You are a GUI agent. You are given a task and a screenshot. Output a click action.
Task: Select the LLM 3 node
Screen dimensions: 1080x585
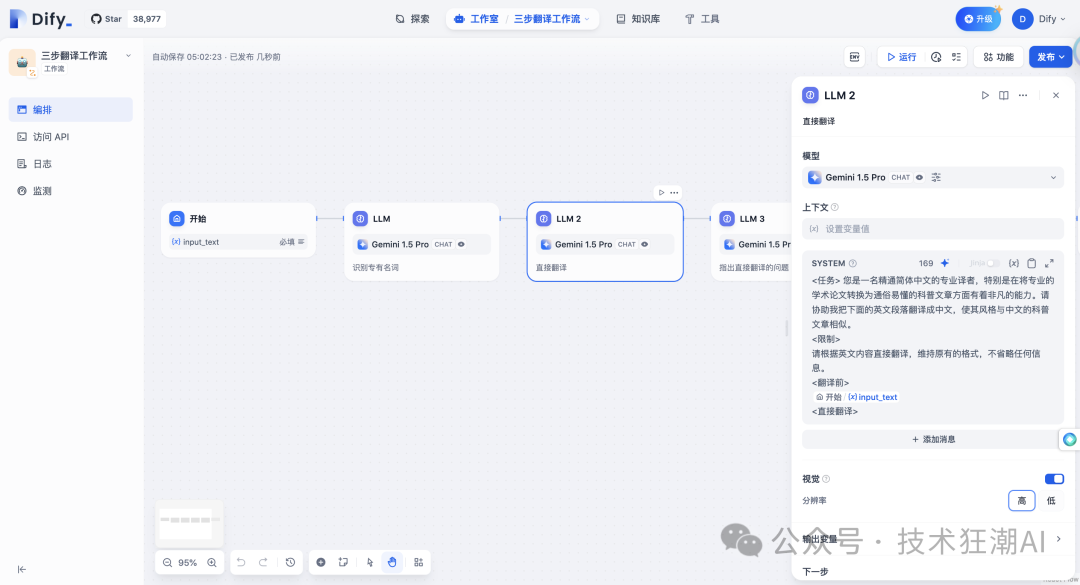[x=752, y=242]
